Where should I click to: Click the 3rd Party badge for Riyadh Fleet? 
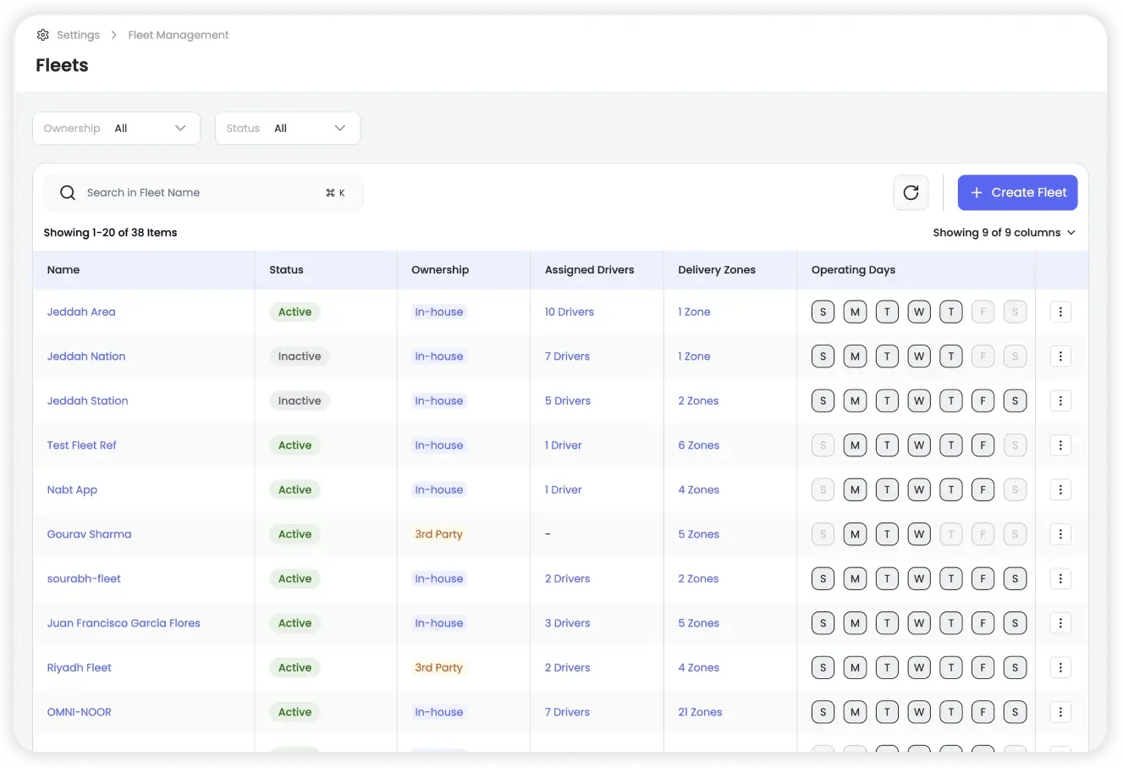pos(438,667)
